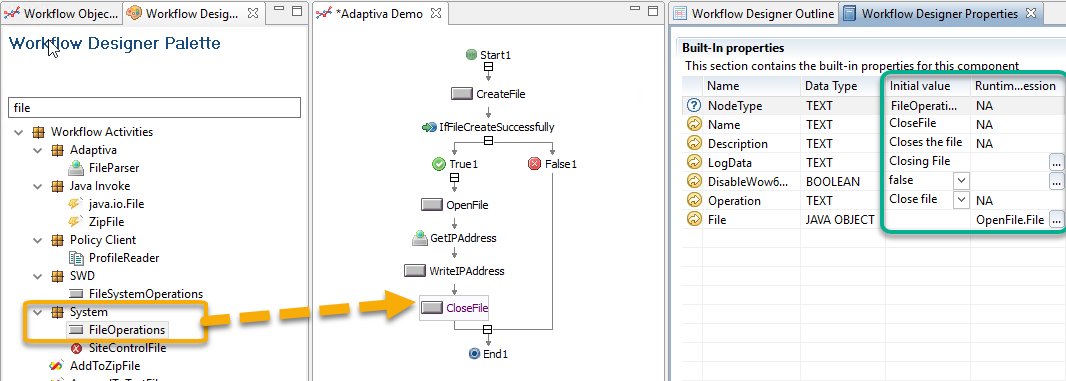Click the IfFileCreateSuccessfully condition icon
Image resolution: width=1066 pixels, height=381 pixels.
coord(429,127)
